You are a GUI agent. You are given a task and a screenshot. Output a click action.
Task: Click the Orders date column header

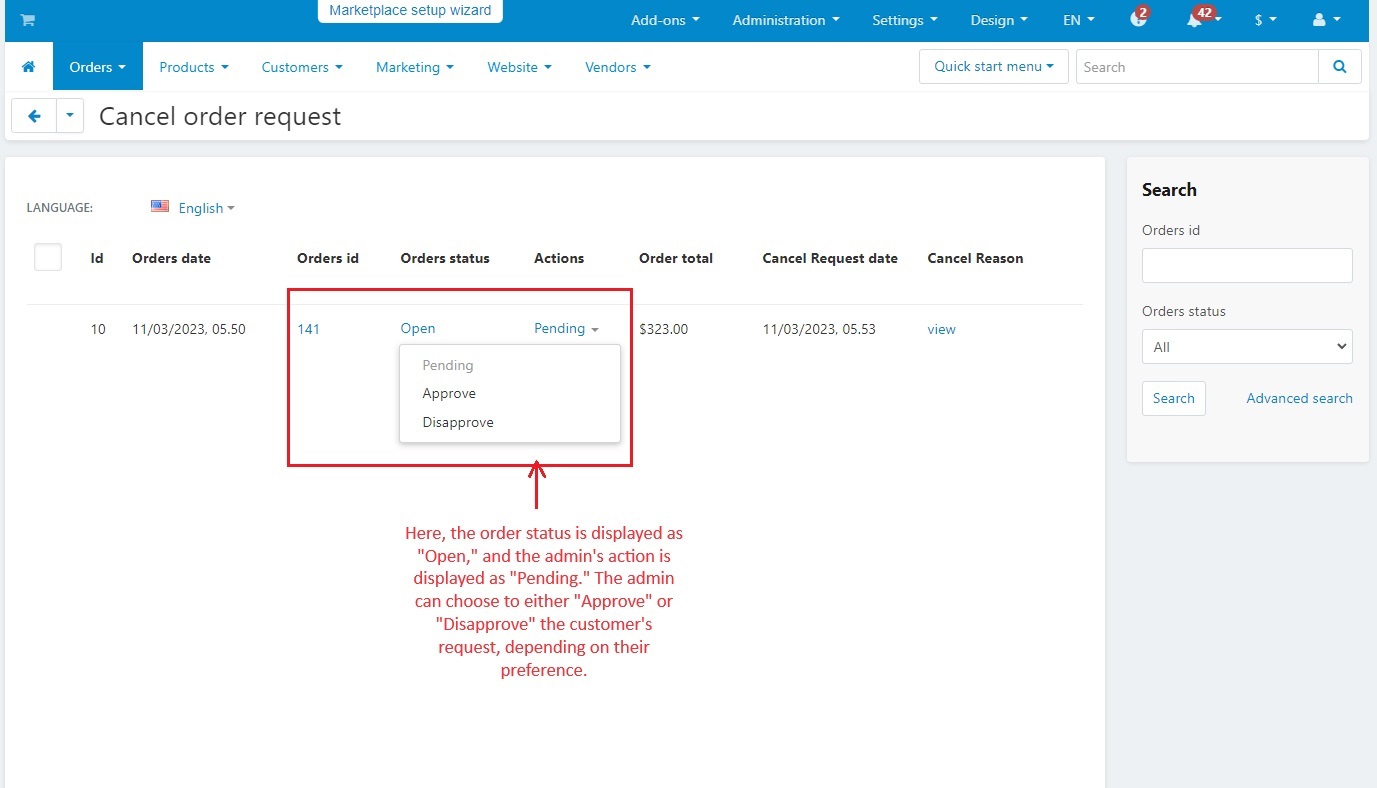point(171,258)
